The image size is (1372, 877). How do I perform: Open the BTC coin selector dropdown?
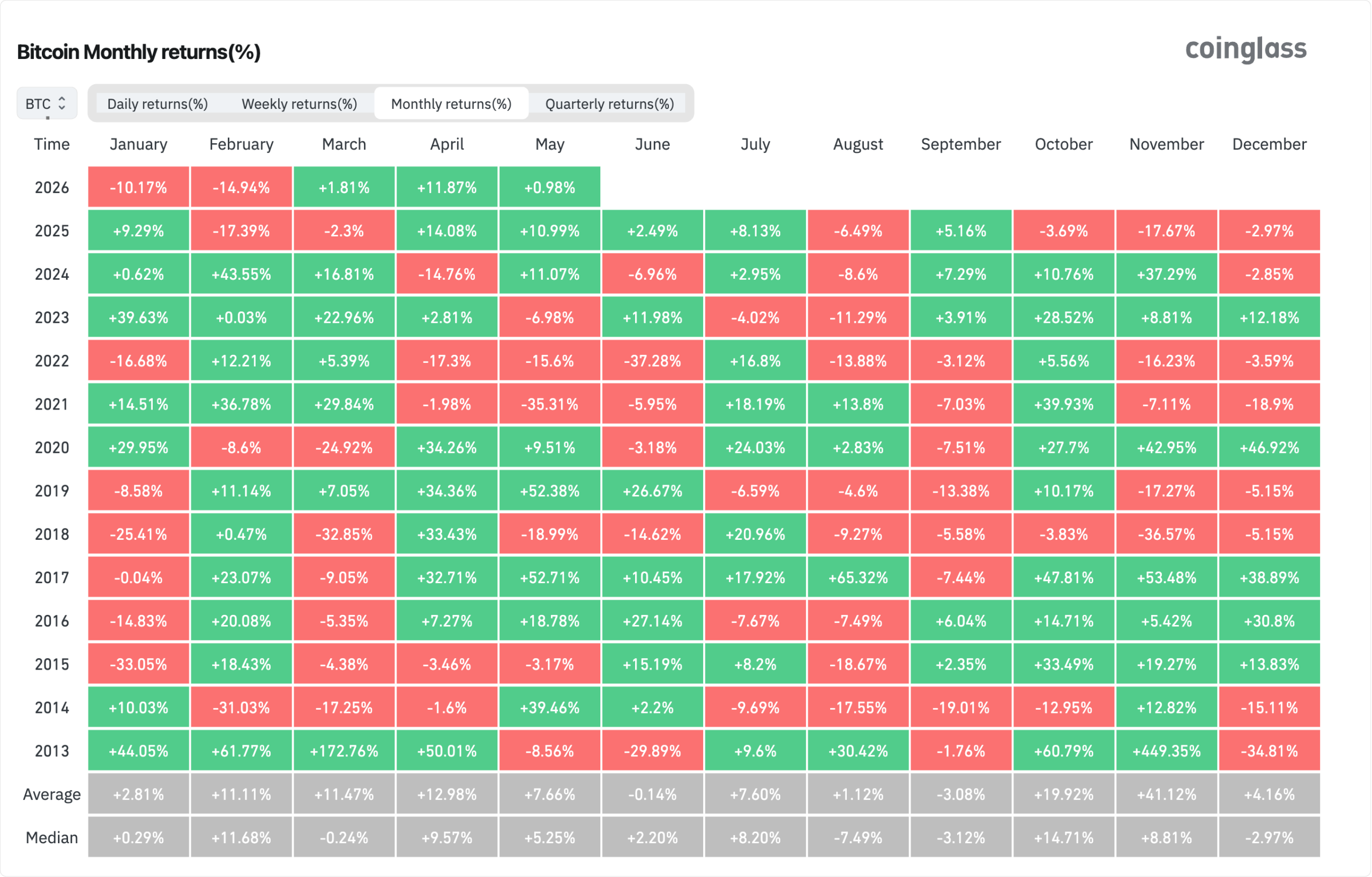coord(47,103)
